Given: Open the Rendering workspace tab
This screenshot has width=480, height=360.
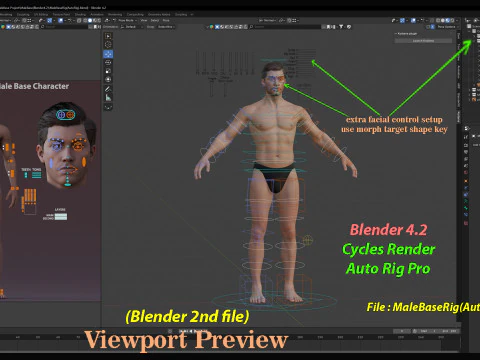Looking at the screenshot, I should tap(115, 14).
